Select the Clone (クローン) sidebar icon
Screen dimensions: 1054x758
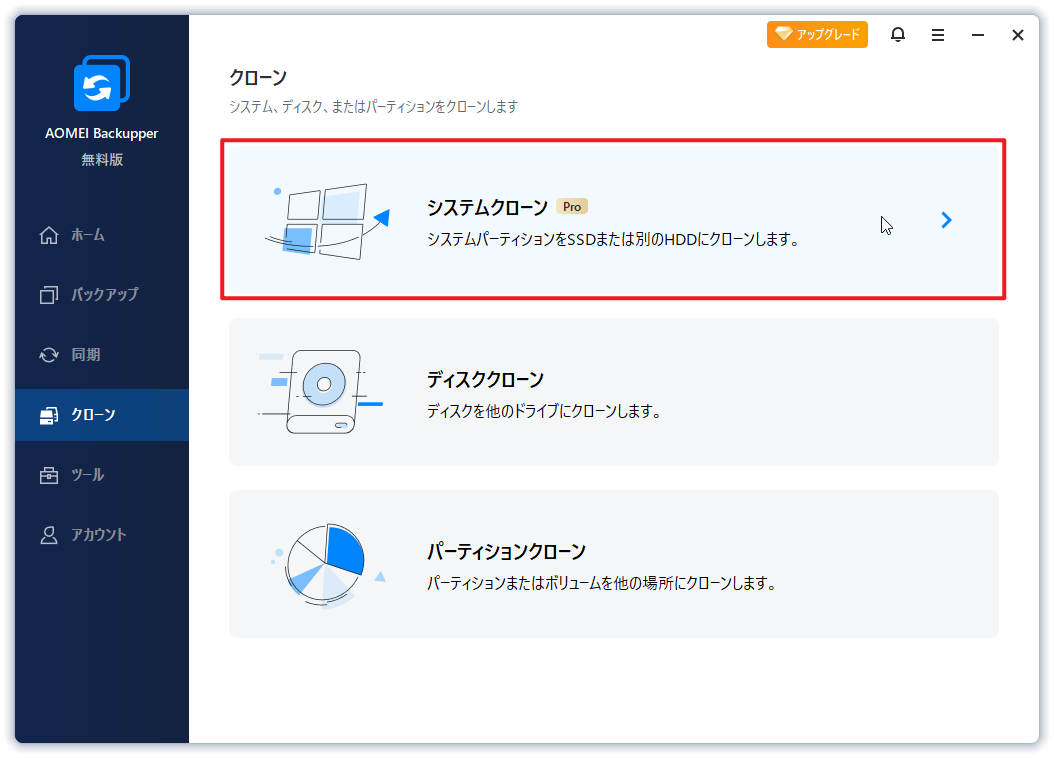coord(49,415)
